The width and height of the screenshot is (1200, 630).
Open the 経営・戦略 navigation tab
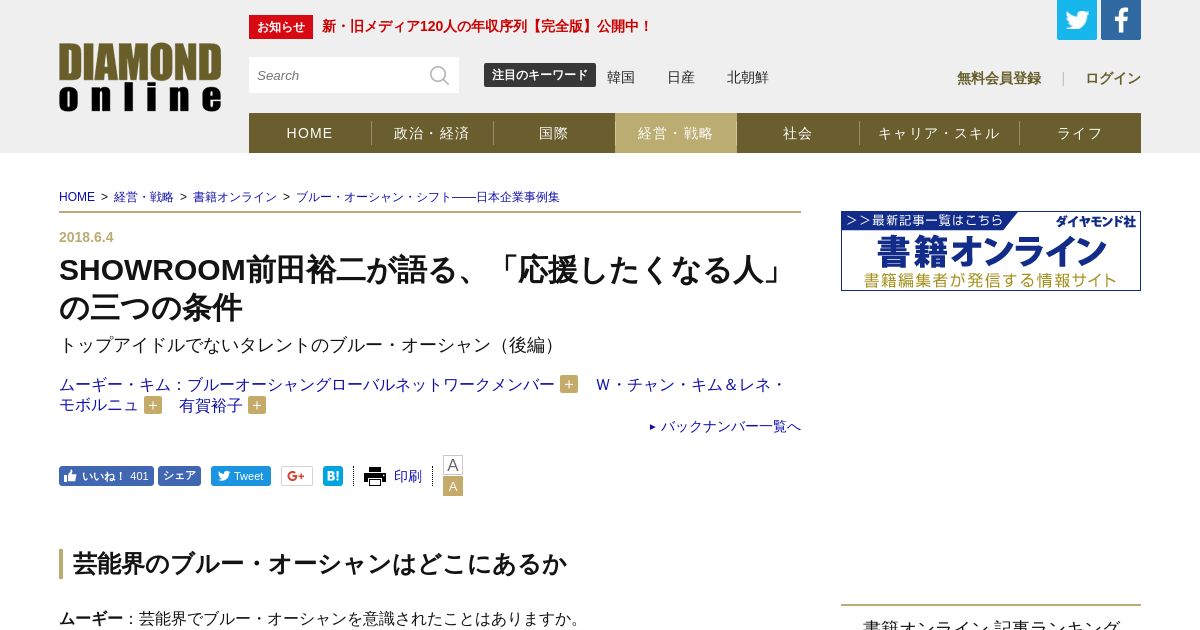tap(676, 133)
